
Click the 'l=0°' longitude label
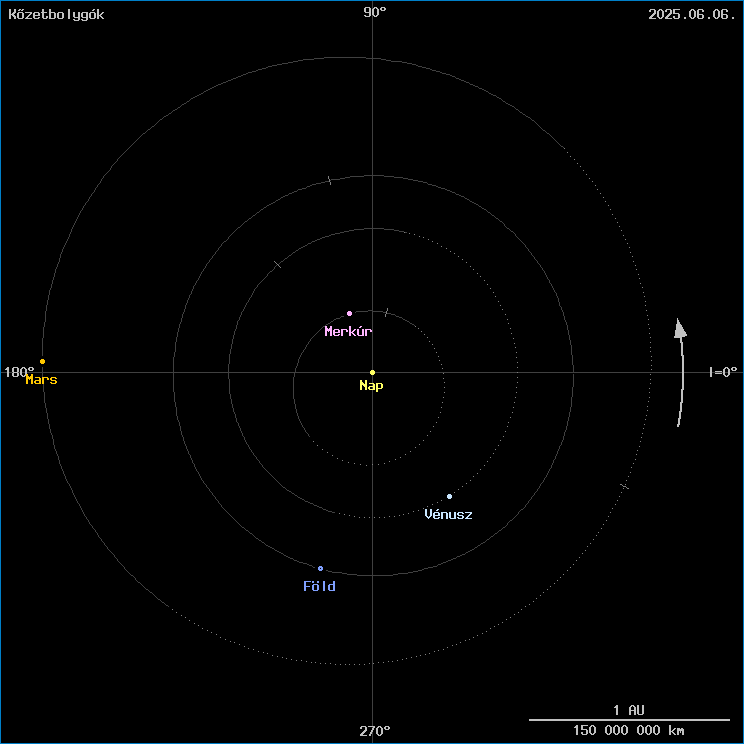coord(723,372)
